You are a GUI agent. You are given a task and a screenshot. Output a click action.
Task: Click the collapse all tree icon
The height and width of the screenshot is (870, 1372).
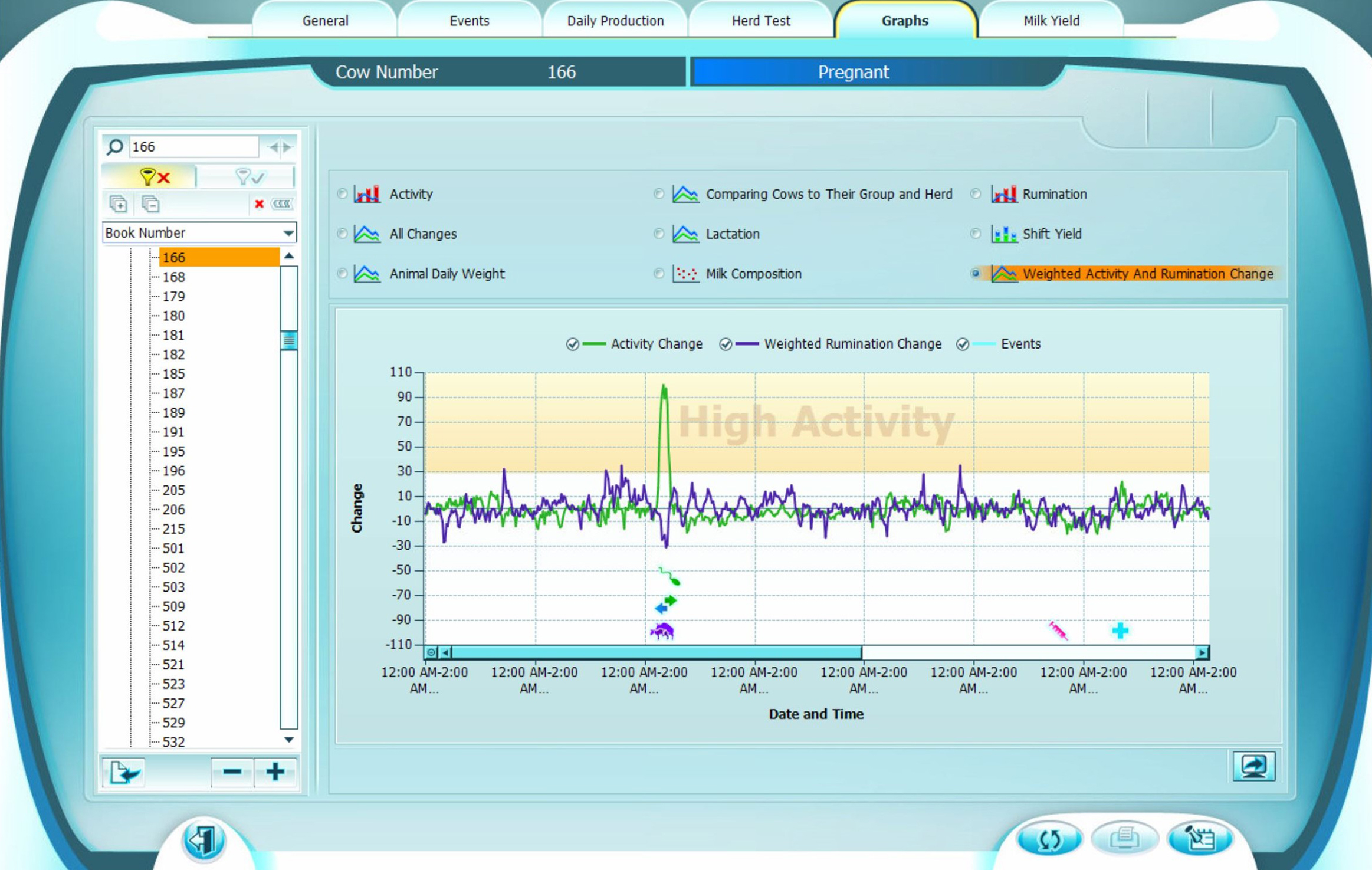(150, 204)
